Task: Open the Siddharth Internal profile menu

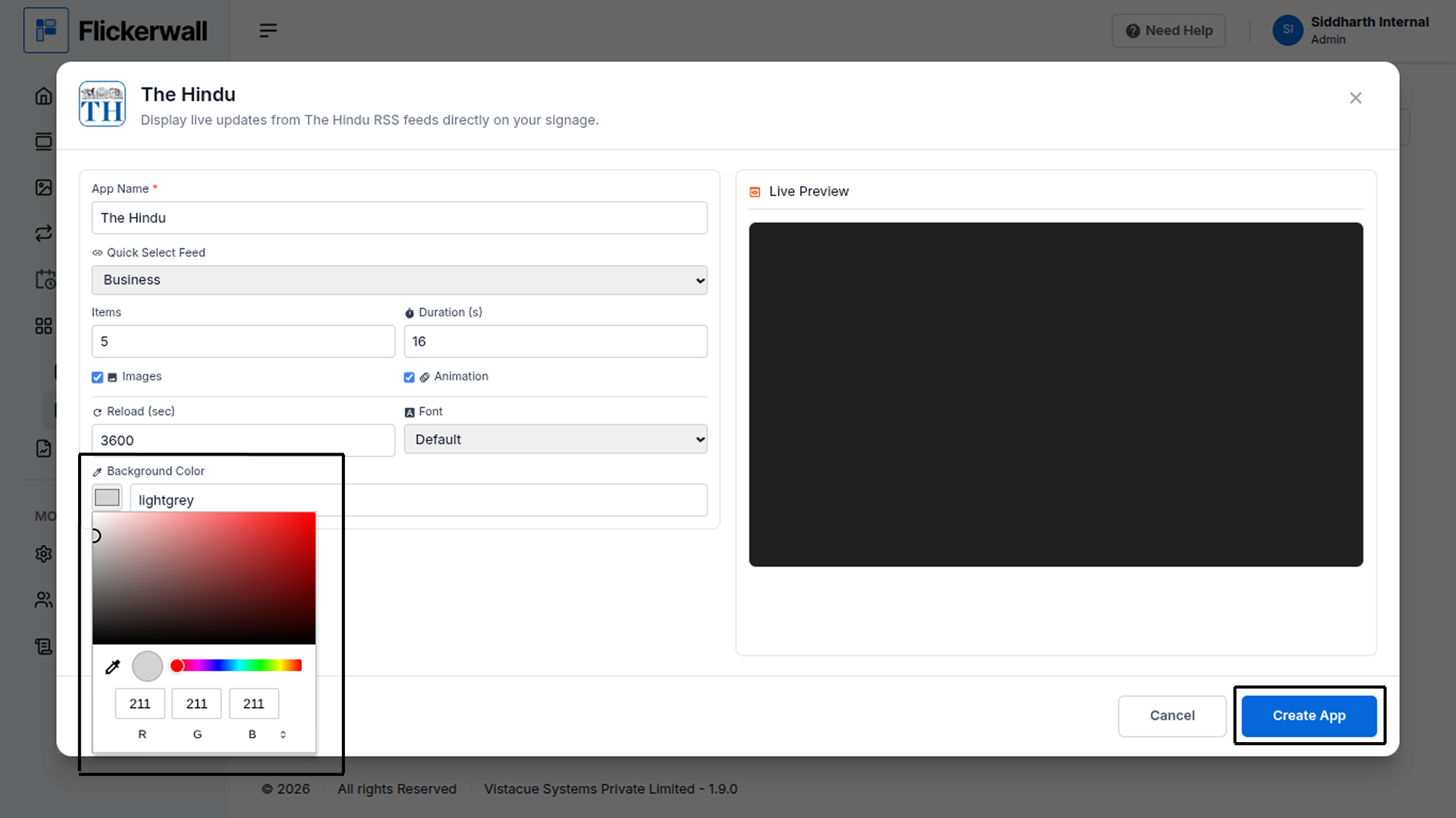Action: click(1351, 31)
